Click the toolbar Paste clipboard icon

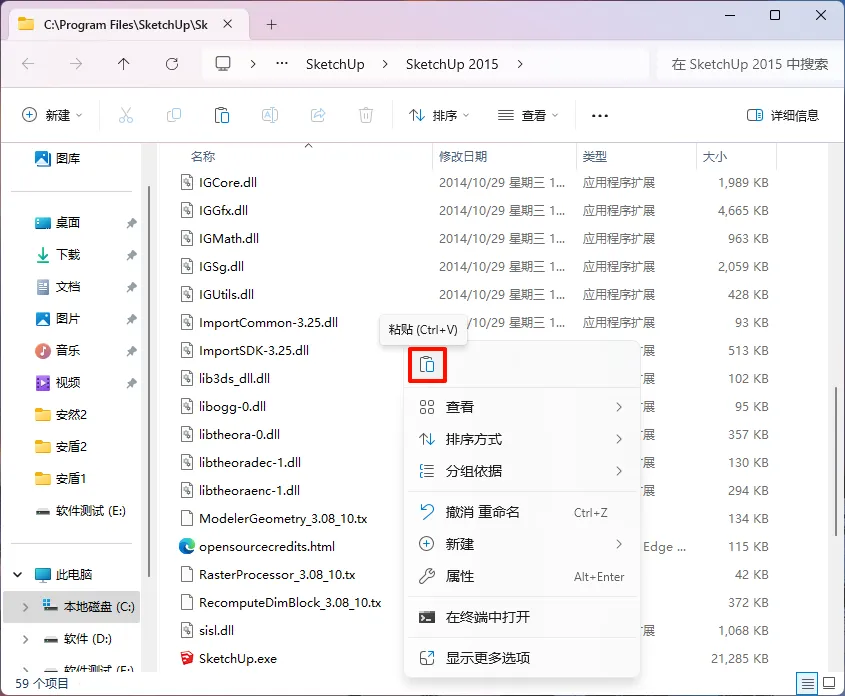[221, 115]
